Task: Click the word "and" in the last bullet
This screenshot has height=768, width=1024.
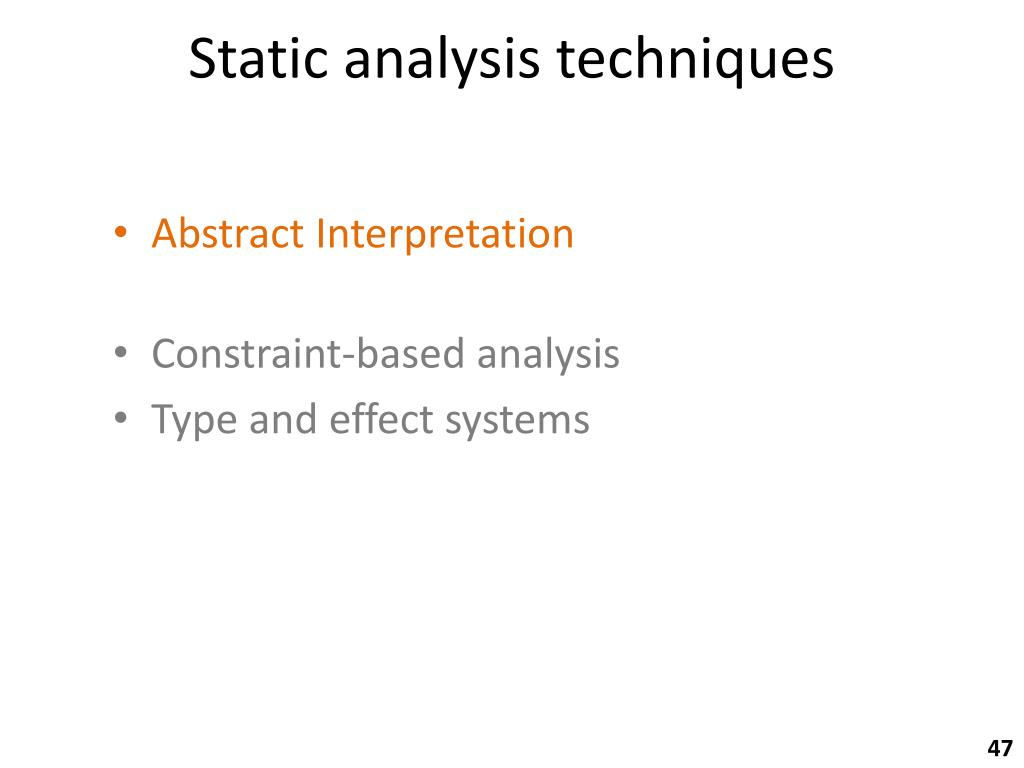Action: [x=283, y=419]
